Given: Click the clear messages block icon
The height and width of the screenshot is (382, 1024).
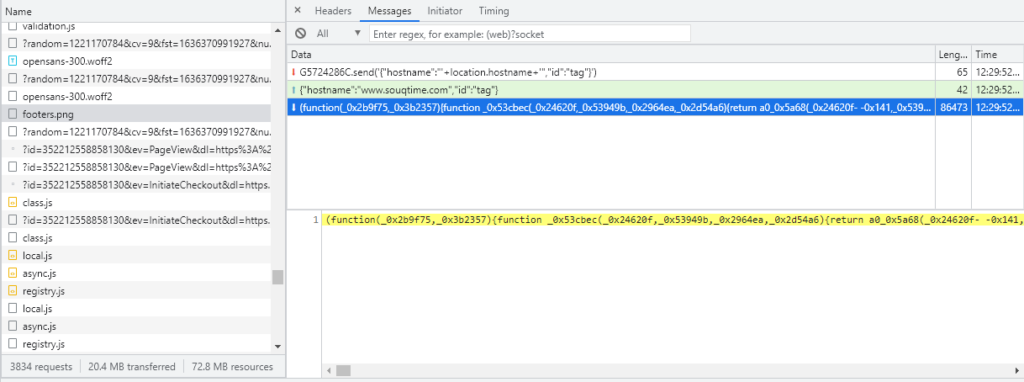Looking at the screenshot, I should click(x=300, y=33).
